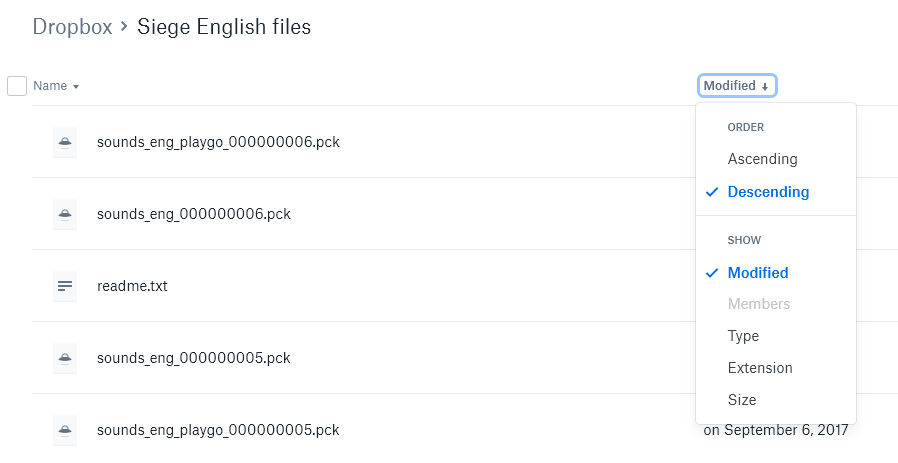Click the readme.txt document icon

pos(65,286)
